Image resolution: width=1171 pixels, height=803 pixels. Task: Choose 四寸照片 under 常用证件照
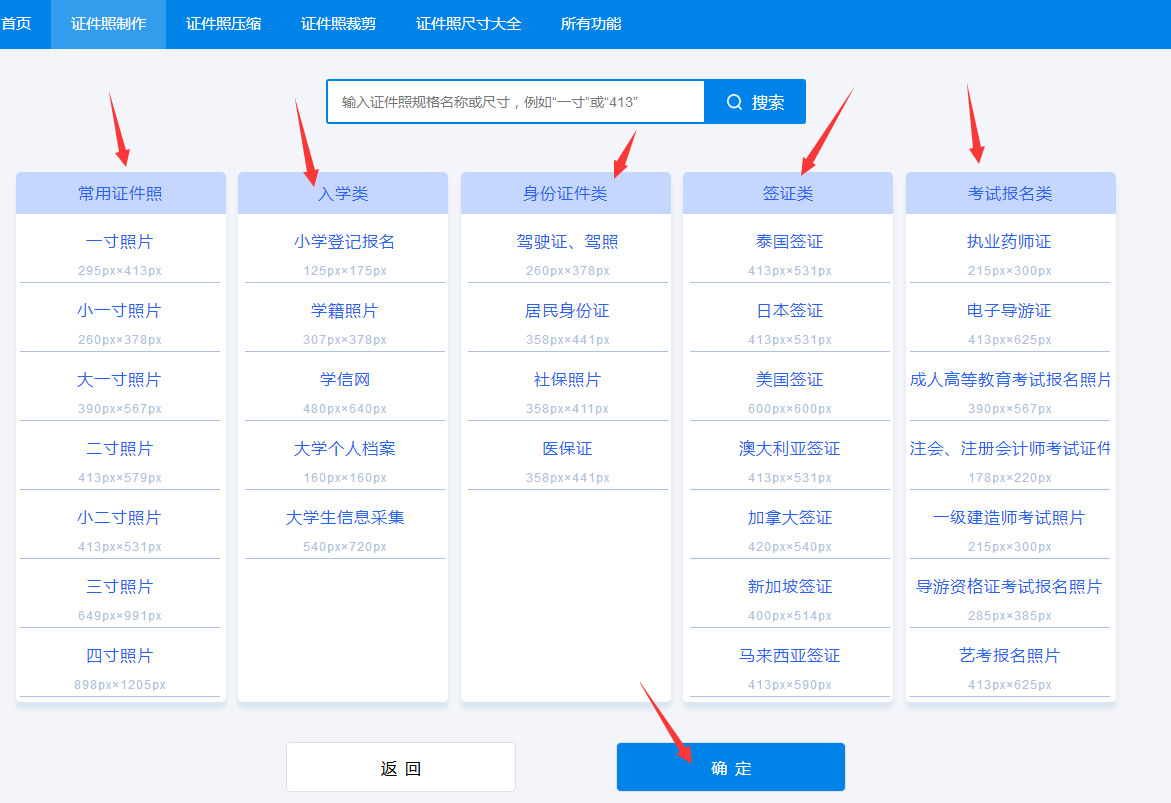[x=120, y=656]
